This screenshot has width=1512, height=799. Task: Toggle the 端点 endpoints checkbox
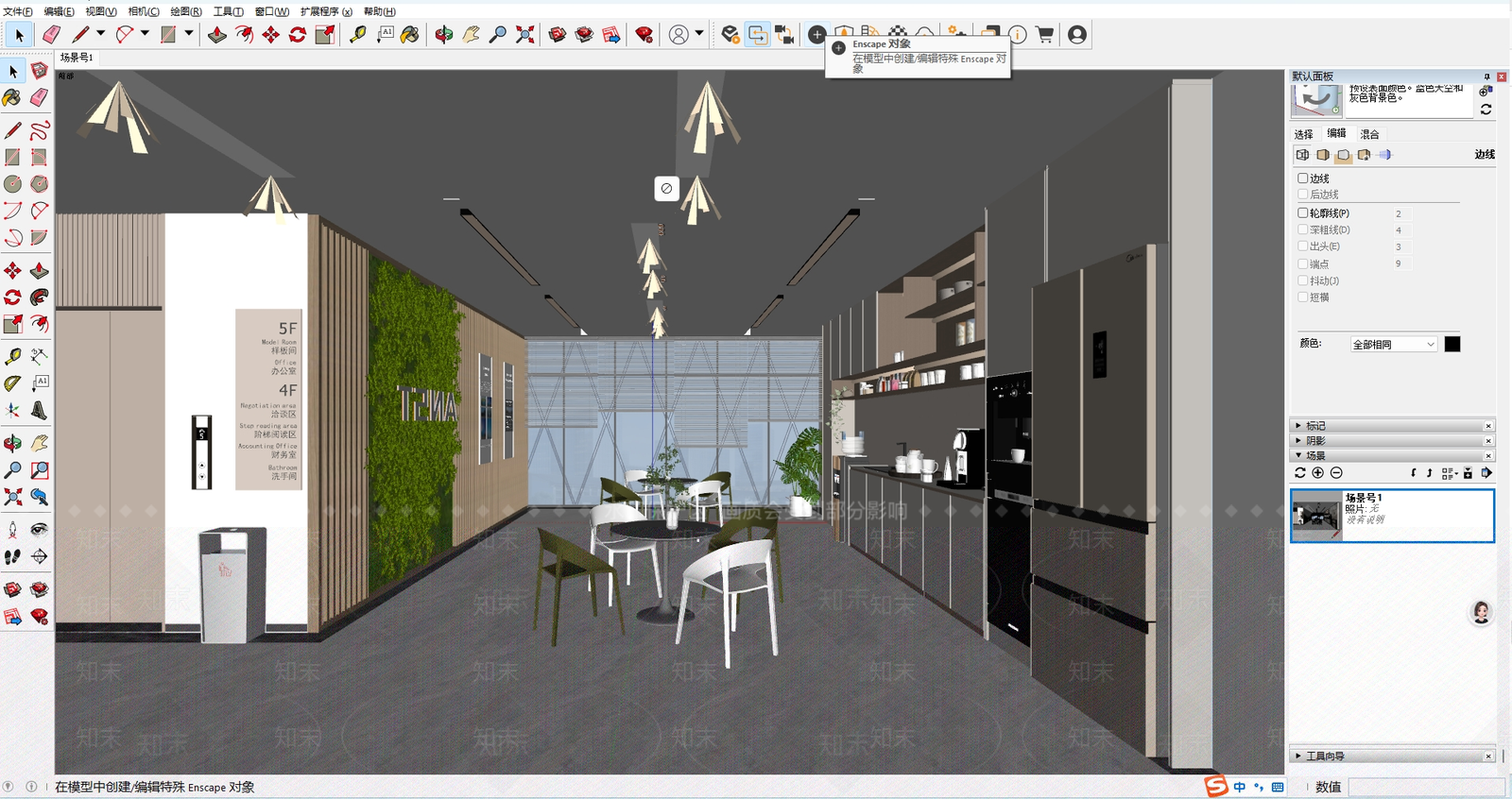(1303, 264)
